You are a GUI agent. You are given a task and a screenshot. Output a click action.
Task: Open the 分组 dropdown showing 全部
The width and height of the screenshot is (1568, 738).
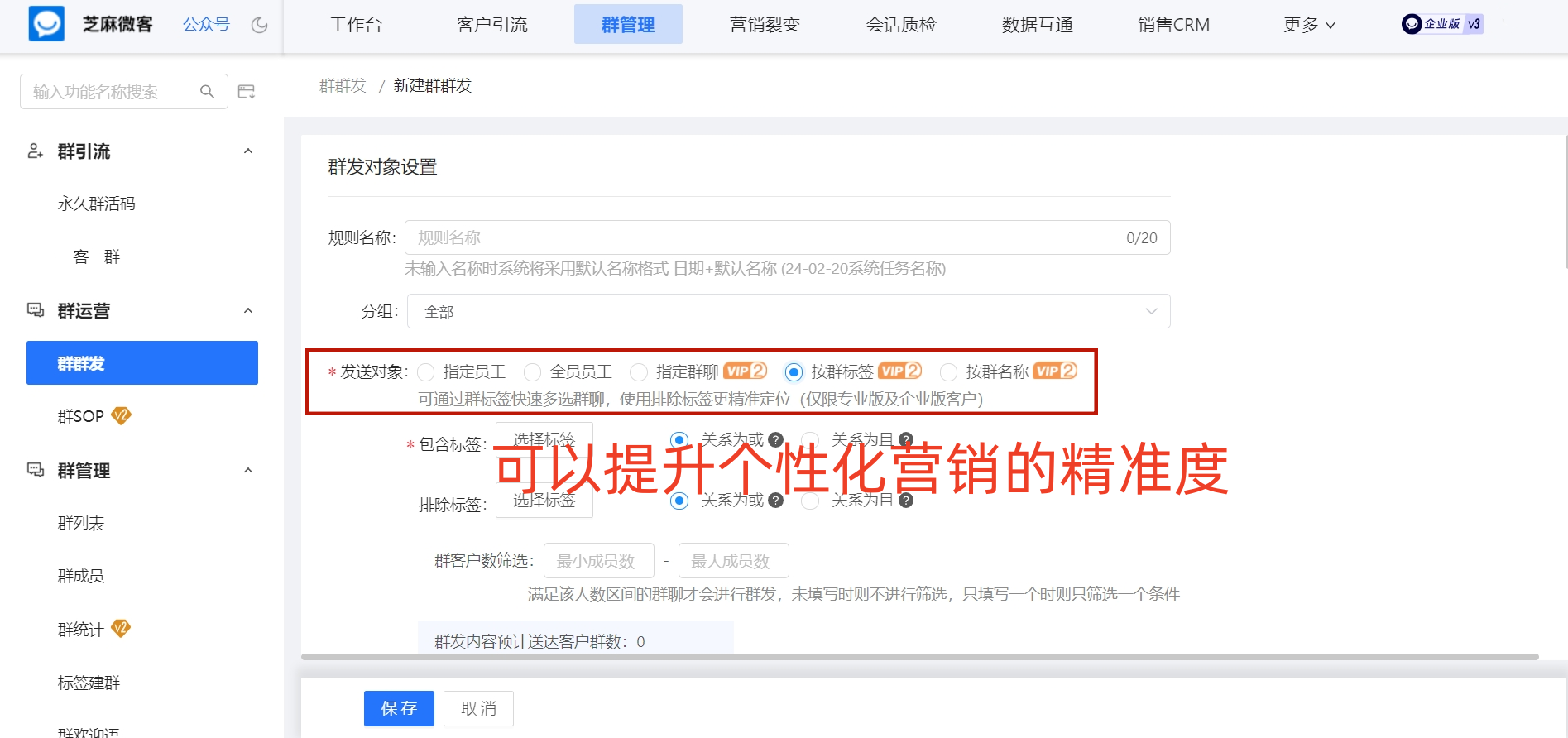click(x=789, y=311)
